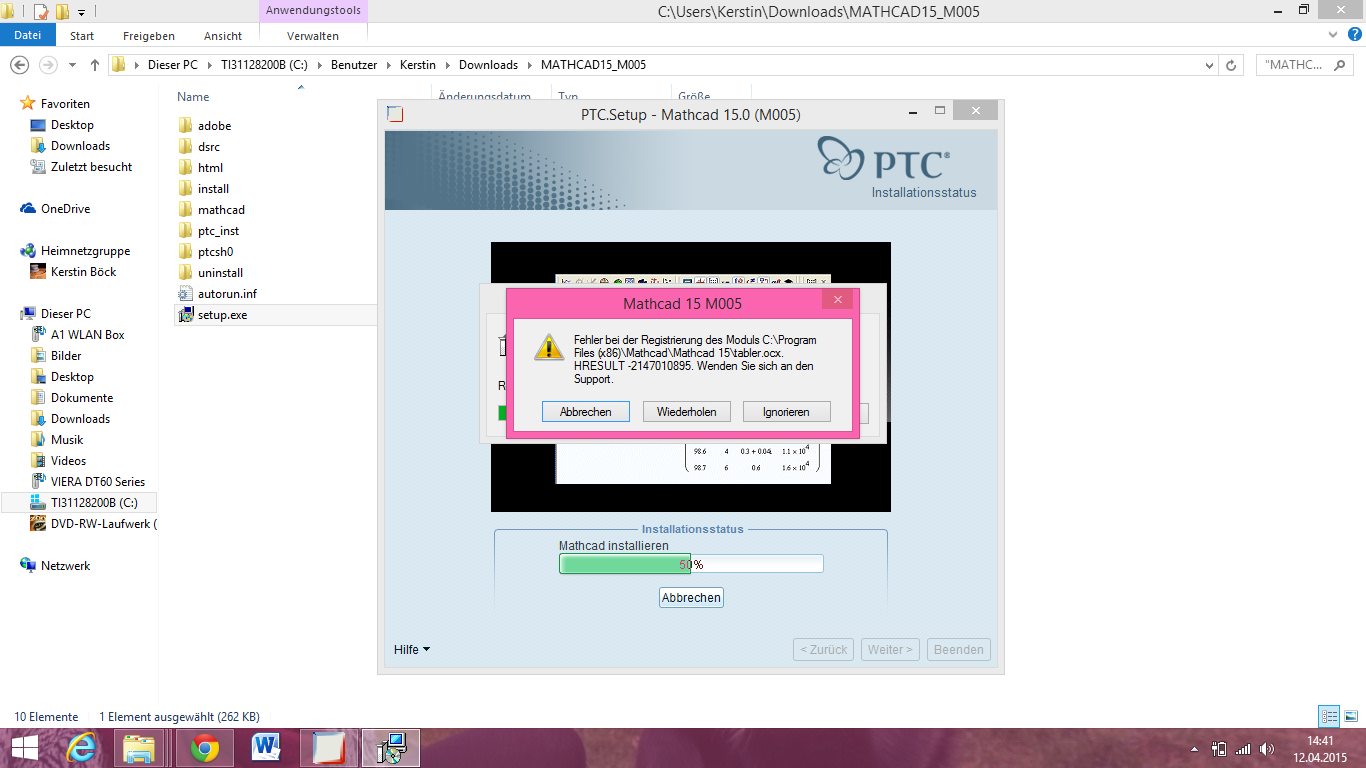Image resolution: width=1366 pixels, height=768 pixels.
Task: Click the up one level arrow
Action: (x=95, y=65)
